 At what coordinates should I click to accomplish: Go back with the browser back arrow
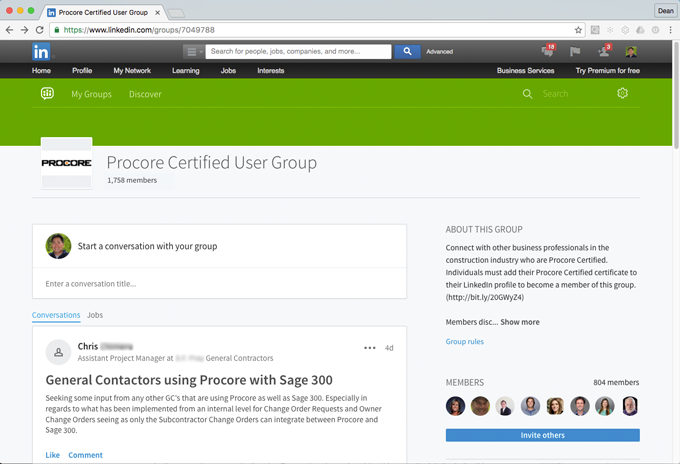10,30
